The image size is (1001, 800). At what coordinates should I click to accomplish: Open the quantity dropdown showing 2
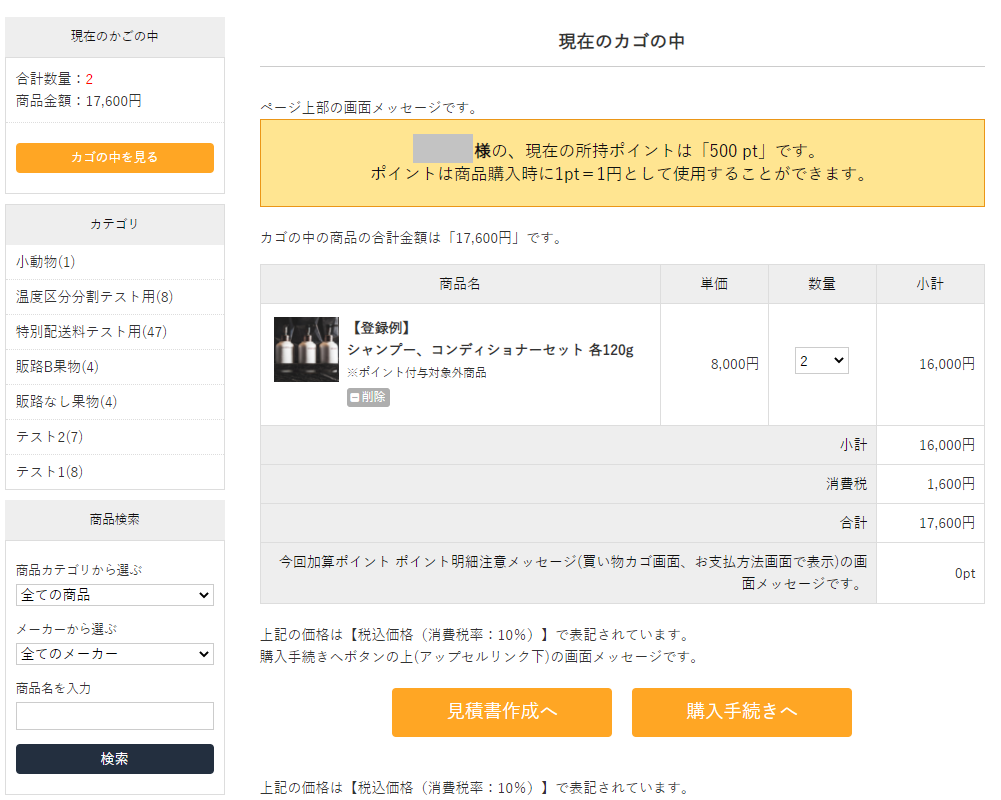coord(821,361)
